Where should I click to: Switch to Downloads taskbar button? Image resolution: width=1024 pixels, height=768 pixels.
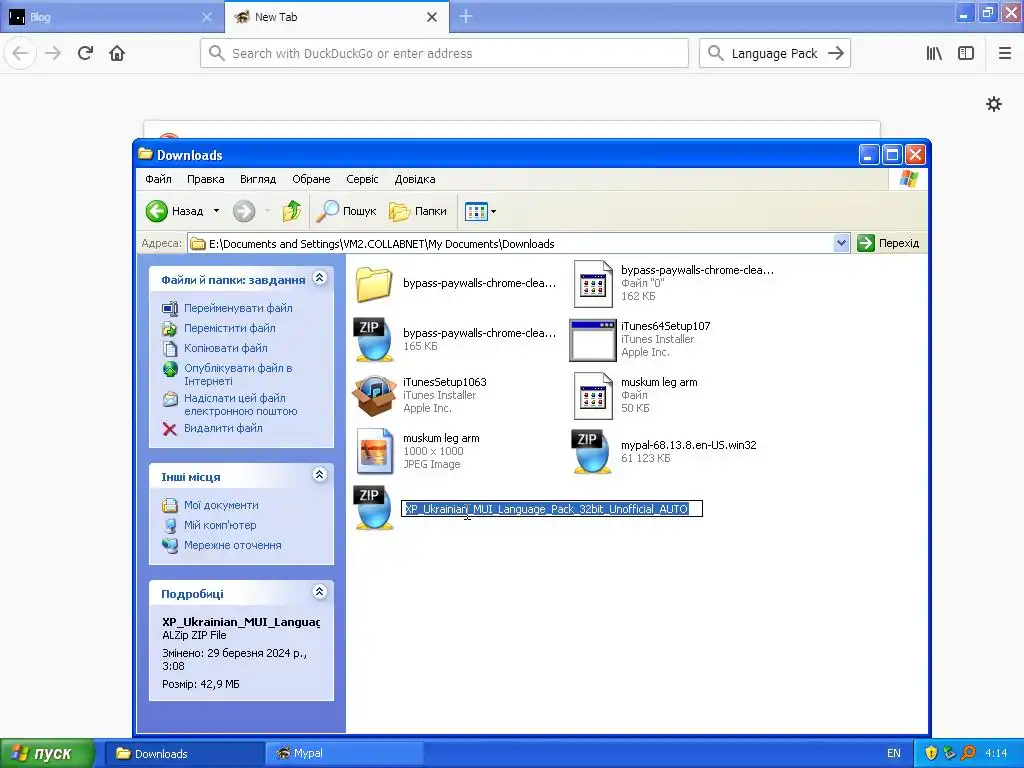click(x=185, y=754)
